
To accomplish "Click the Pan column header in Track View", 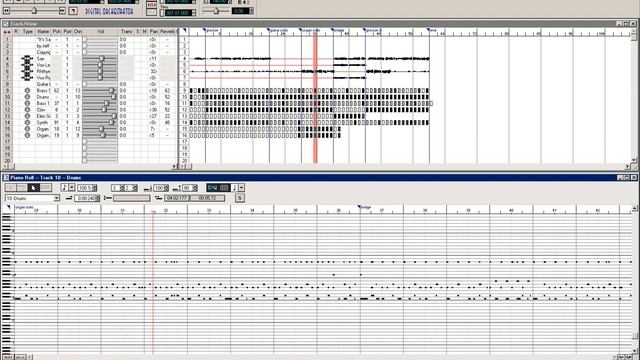I will (153, 31).
